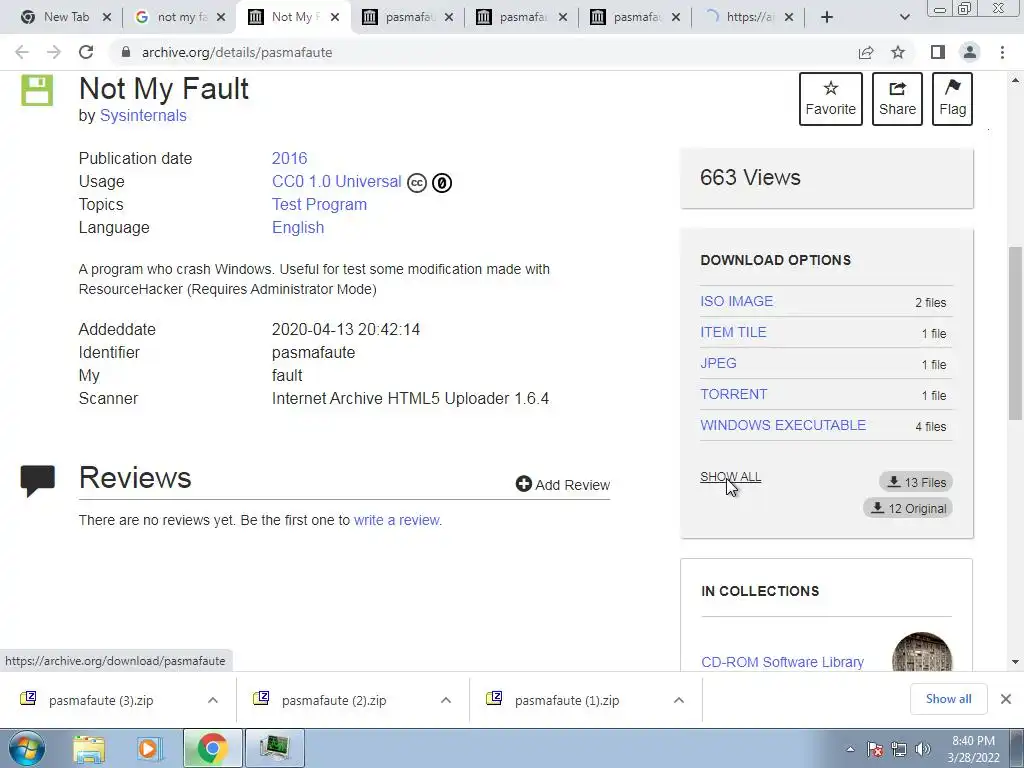Download the 12 Original files
Viewport: 1024px width, 768px height.
pyautogui.click(x=908, y=508)
